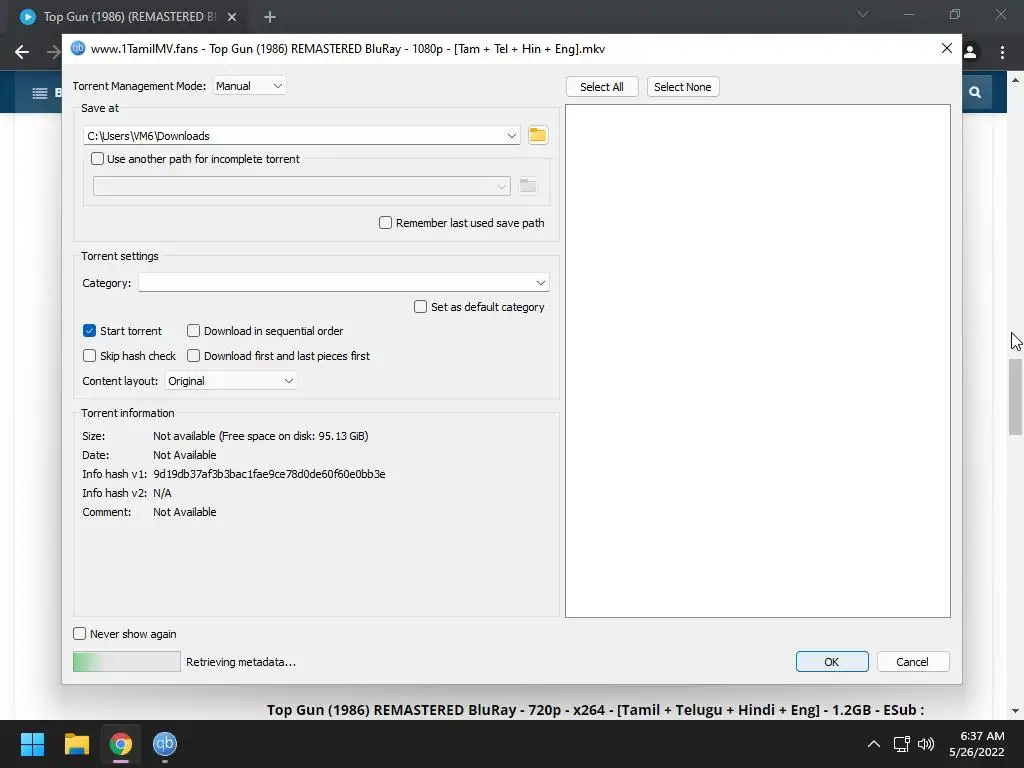The height and width of the screenshot is (768, 1024).
Task: Click the Date Not Available value
Action: pos(185,455)
